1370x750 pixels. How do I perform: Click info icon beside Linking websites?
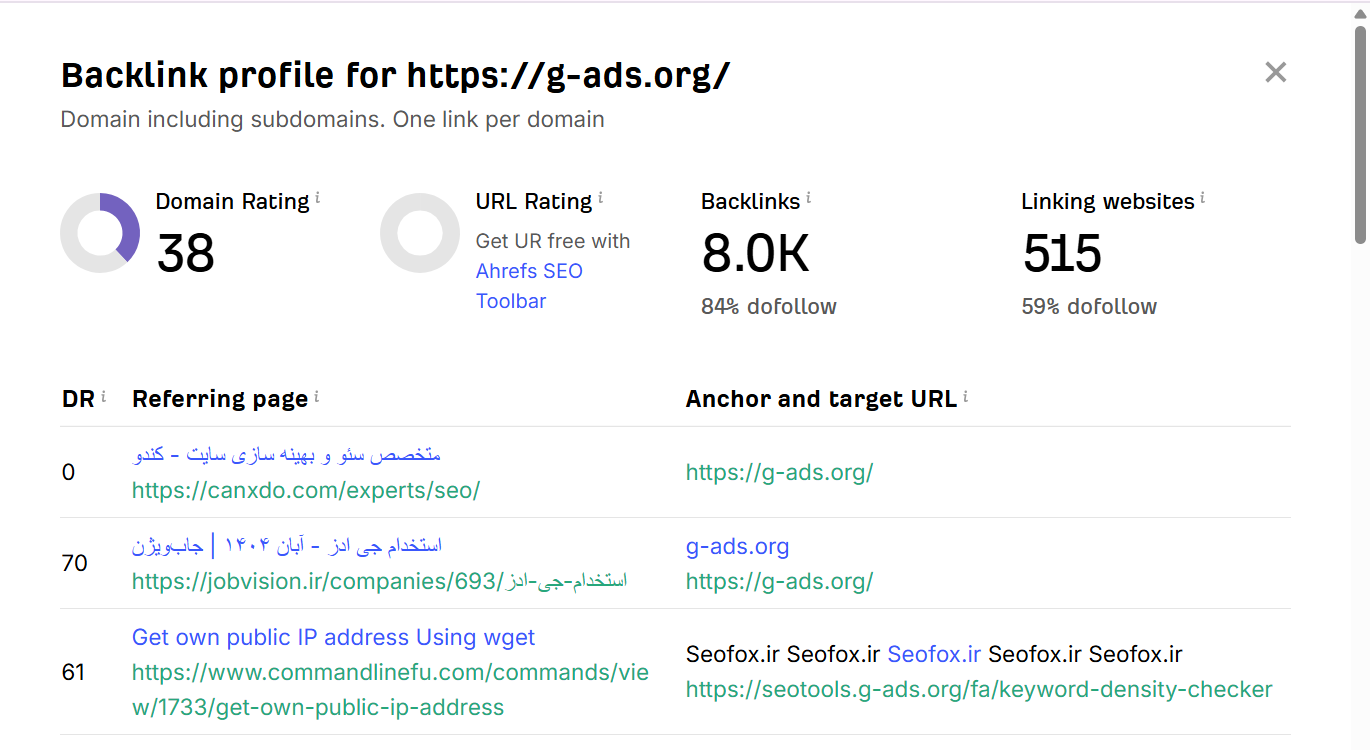click(x=1203, y=198)
